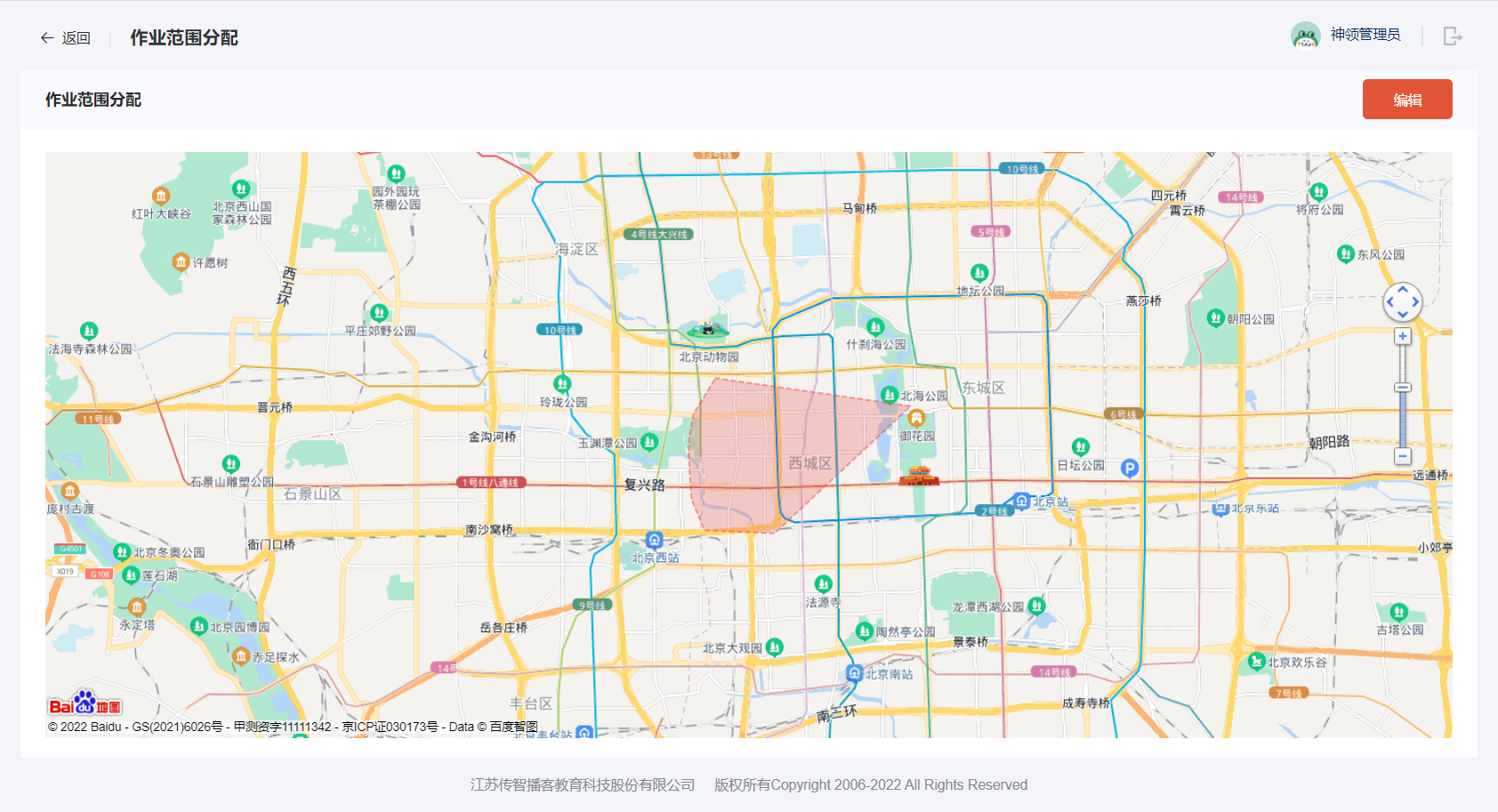
Task: Click the 石景山区 district label
Action: (313, 494)
